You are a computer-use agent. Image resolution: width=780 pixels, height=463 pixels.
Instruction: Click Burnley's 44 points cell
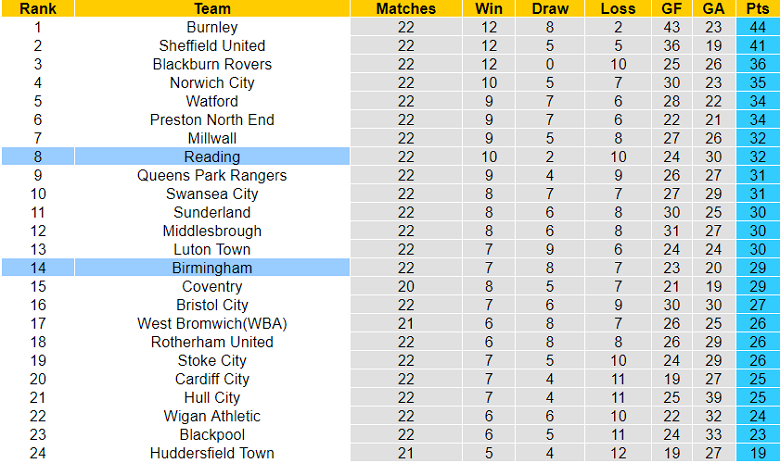757,27
